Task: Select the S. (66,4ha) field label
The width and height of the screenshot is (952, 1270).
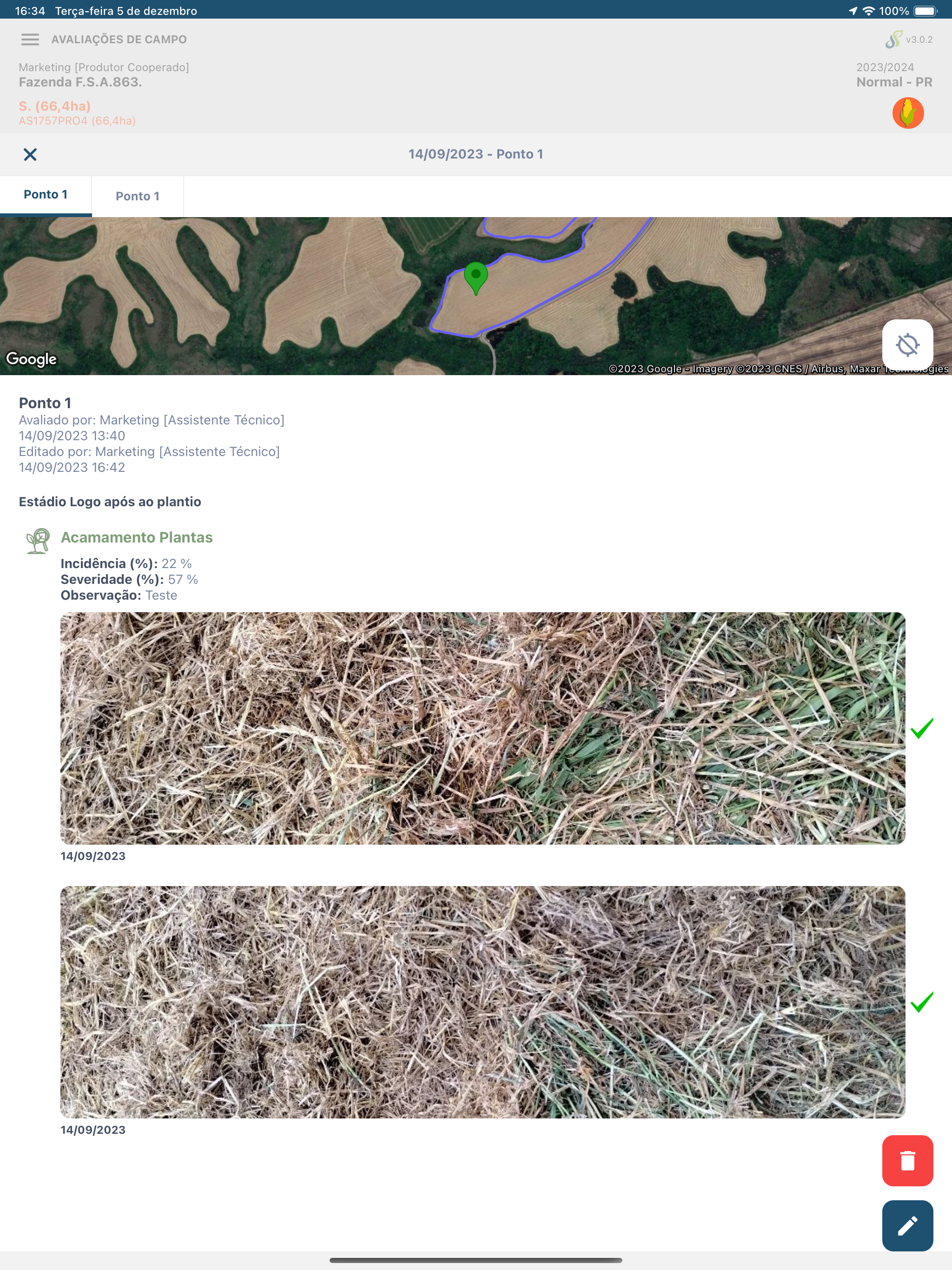Action: 55,106
